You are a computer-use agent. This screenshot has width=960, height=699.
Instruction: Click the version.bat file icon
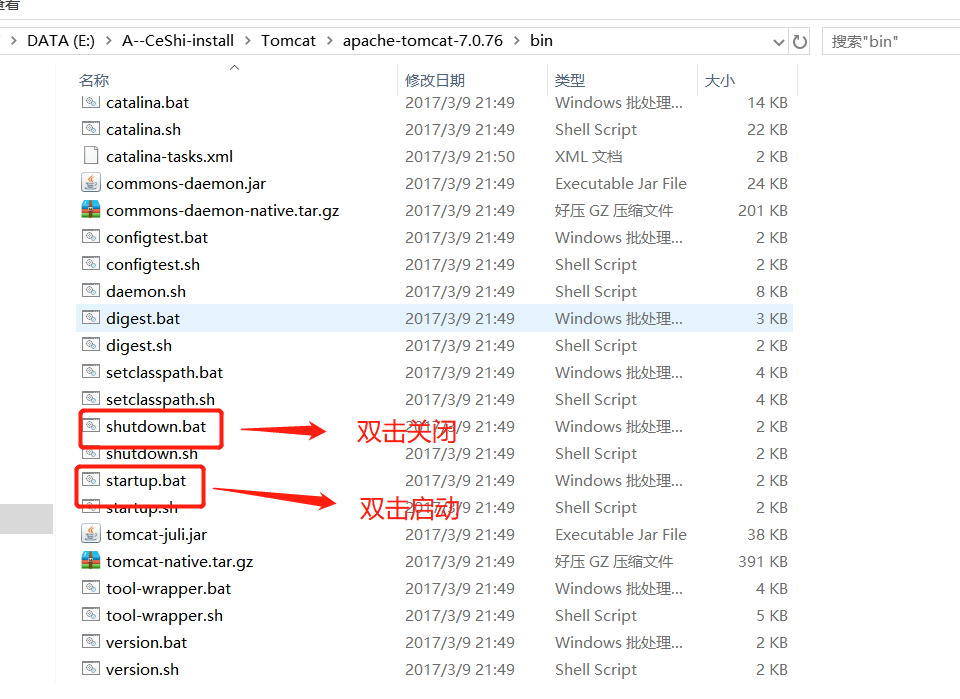tap(91, 641)
